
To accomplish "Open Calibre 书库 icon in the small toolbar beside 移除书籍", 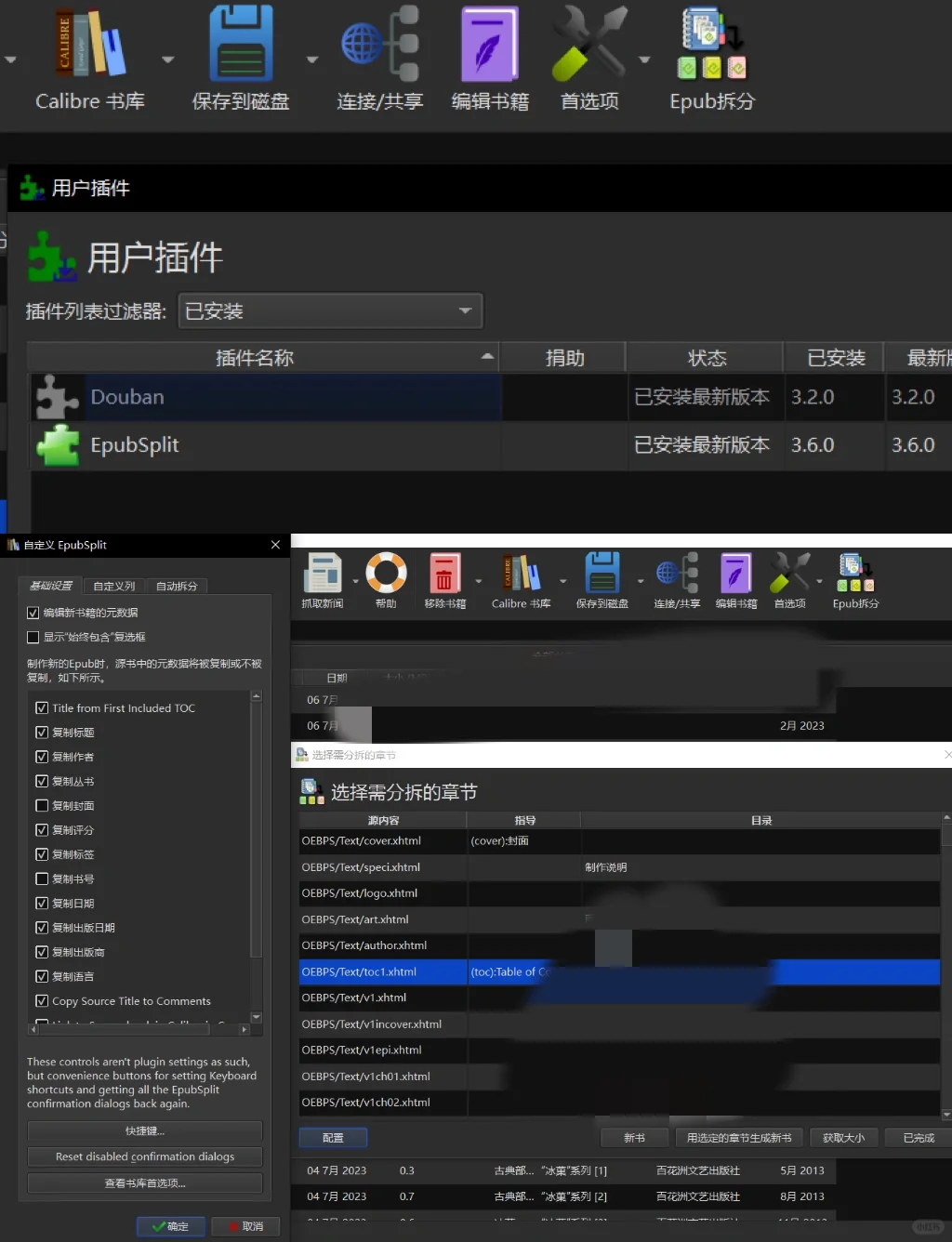I will pos(522,573).
